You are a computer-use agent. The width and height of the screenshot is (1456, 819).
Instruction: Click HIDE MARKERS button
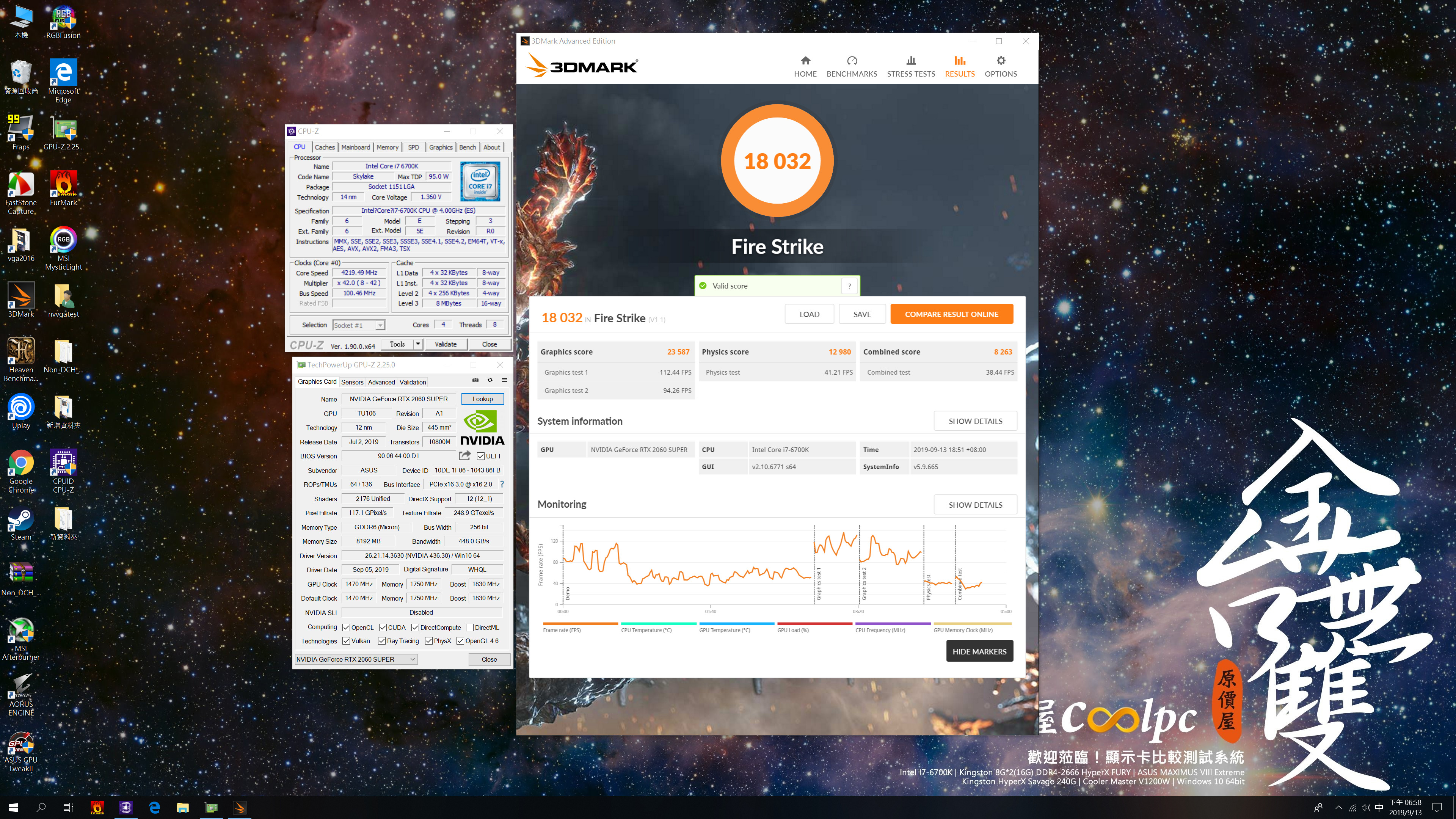tap(979, 652)
